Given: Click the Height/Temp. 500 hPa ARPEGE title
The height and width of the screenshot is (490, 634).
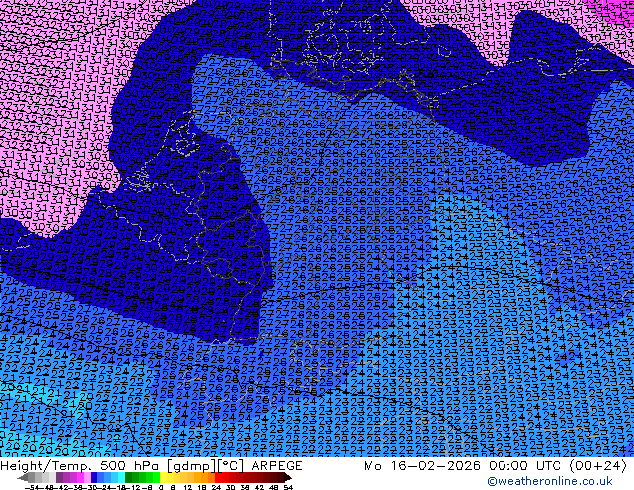Looking at the screenshot, I should coord(151,466).
